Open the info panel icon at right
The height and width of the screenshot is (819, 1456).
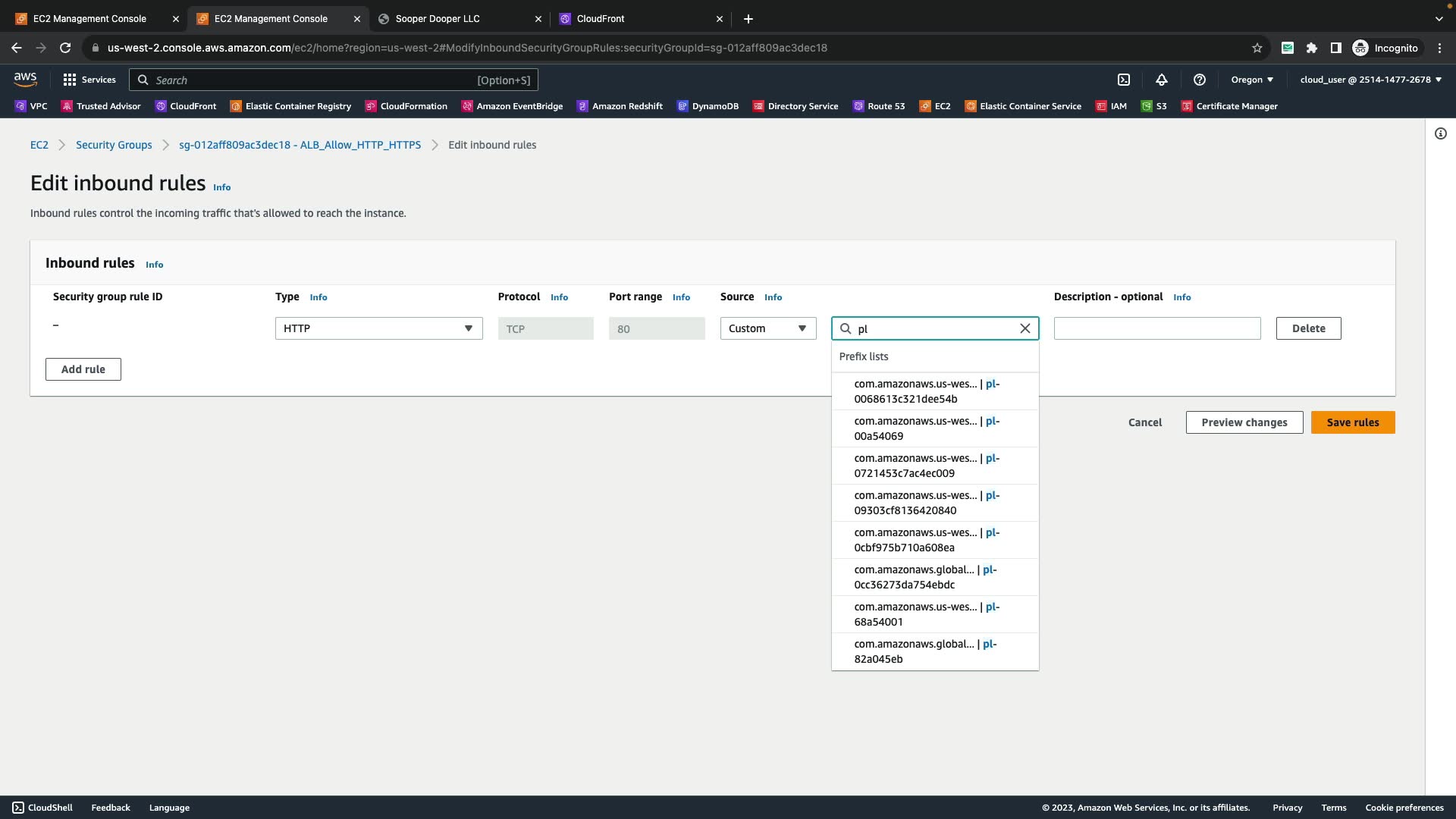point(1440,133)
